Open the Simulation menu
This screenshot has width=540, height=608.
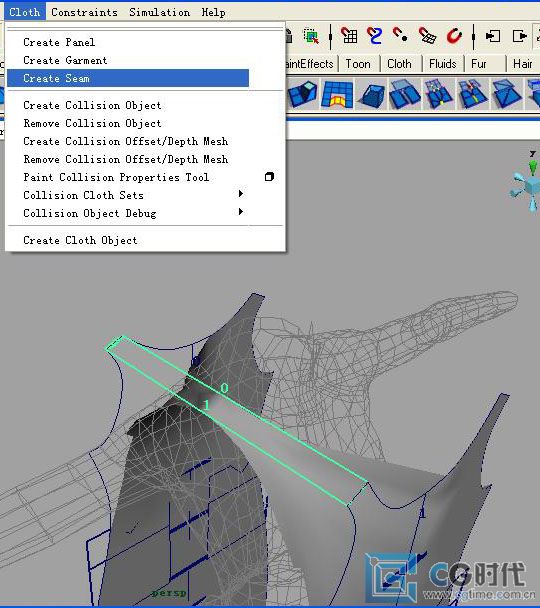click(x=159, y=12)
